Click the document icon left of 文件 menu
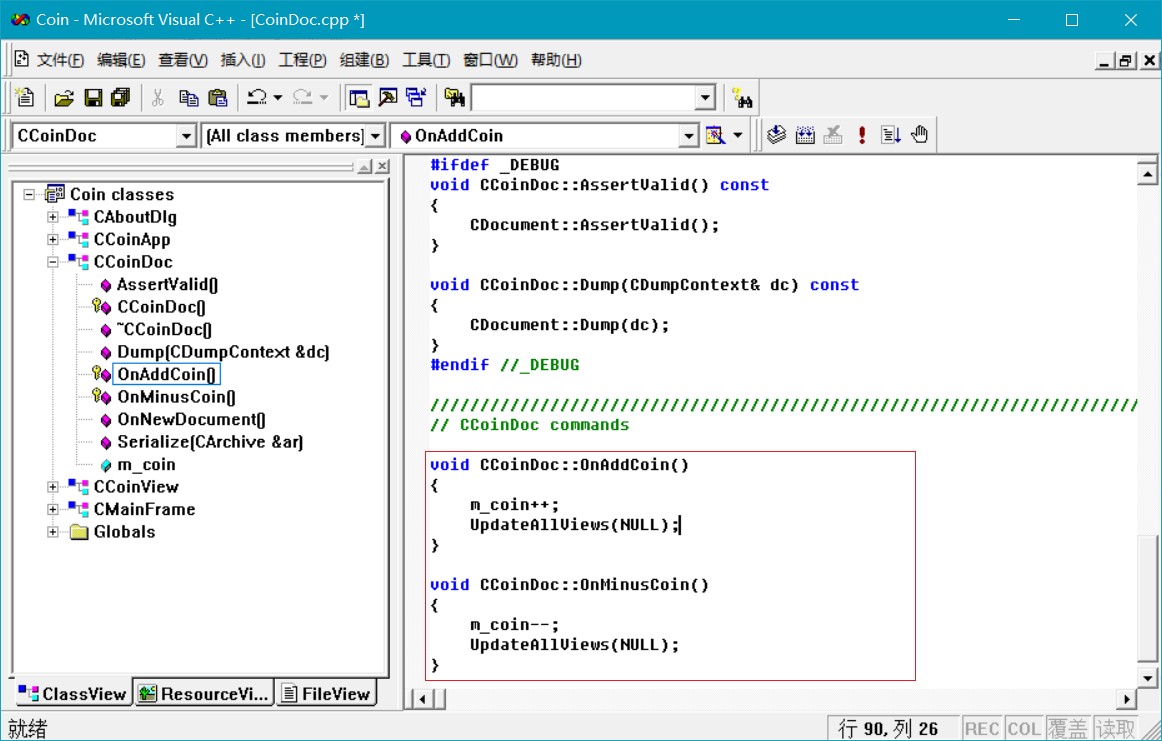 (21, 59)
